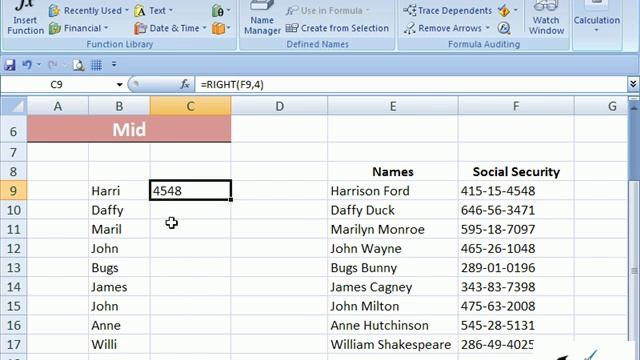Viewport: 640px width, 360px height.
Task: Click Evaluate Formula icon
Action: 504,28
